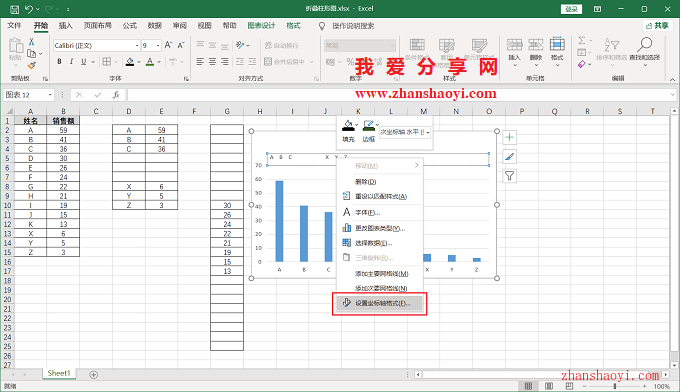
Task: Toggle Bold formatting
Action: 59,62
